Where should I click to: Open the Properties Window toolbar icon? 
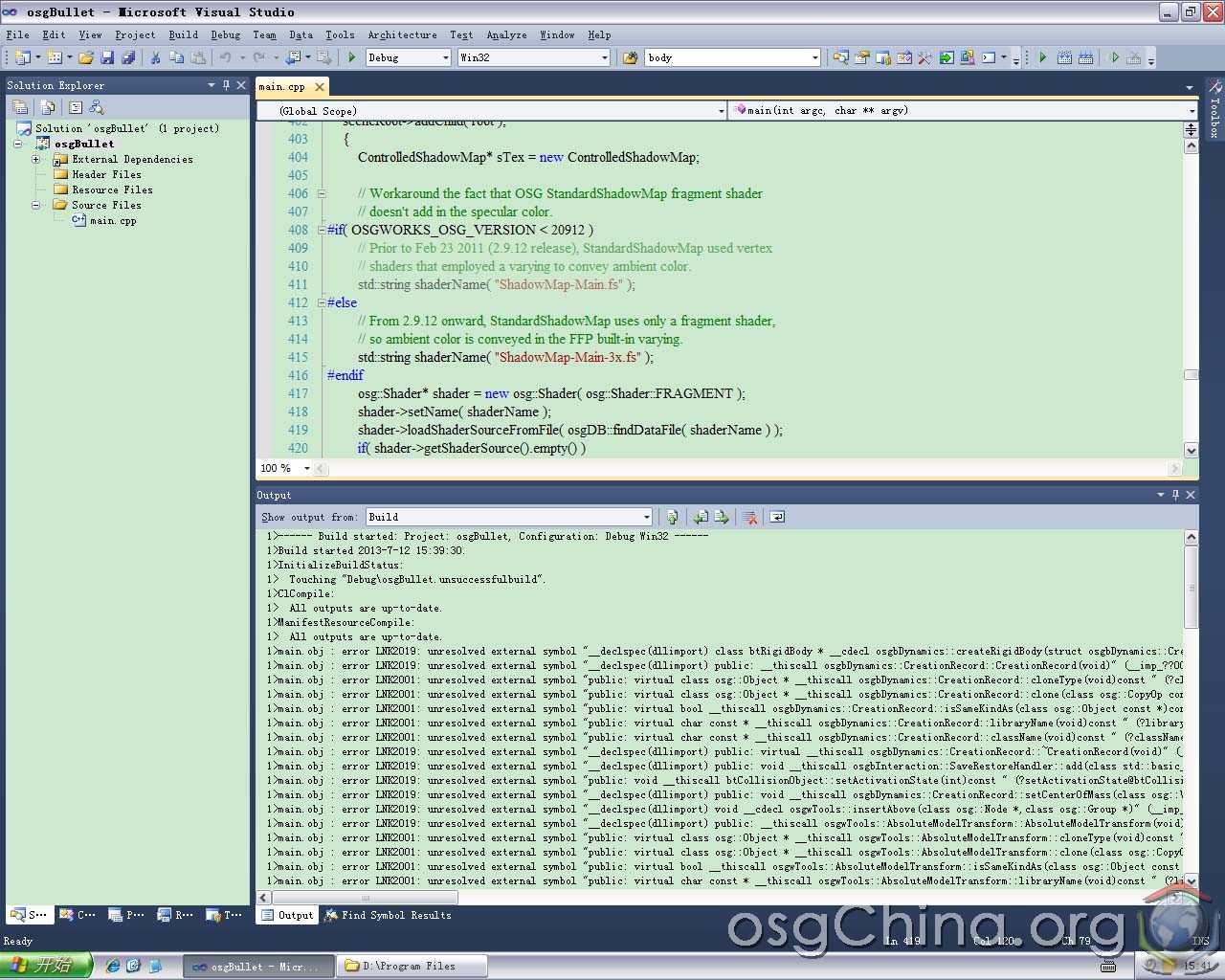pyautogui.click(x=861, y=57)
